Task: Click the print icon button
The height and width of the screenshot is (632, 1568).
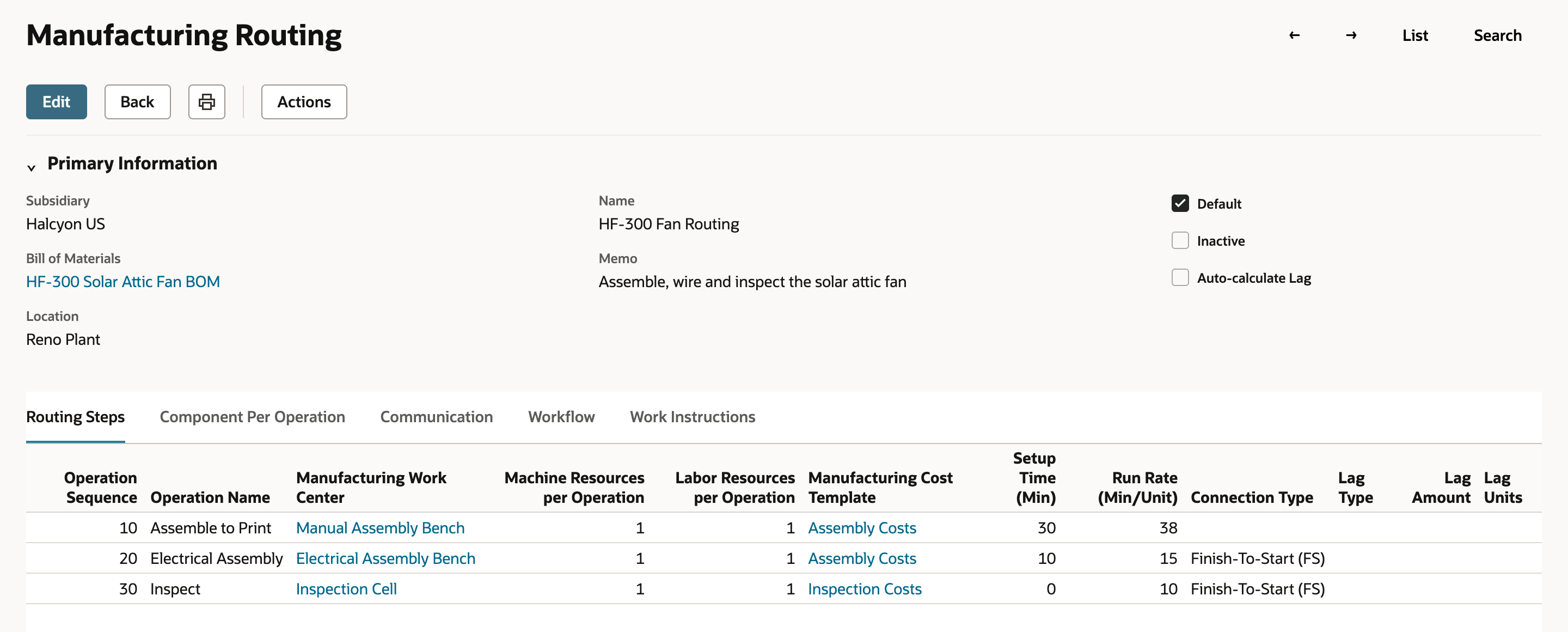Action: pos(207,102)
